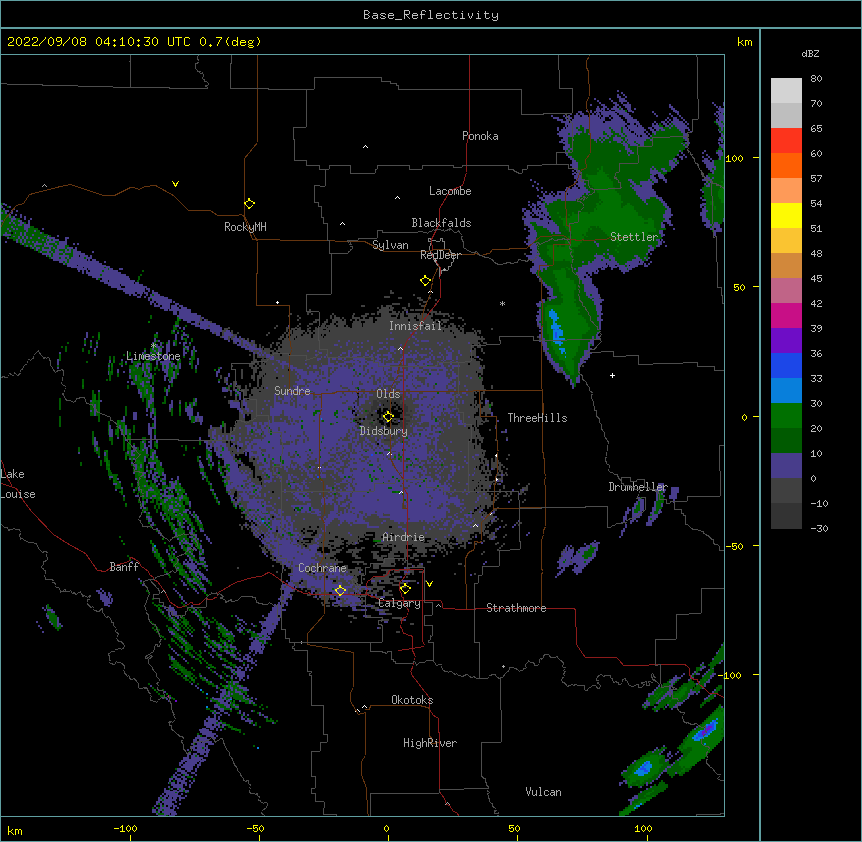This screenshot has width=862, height=842.
Task: Click the -100 tick on the bottom axis
Action: pos(125,828)
